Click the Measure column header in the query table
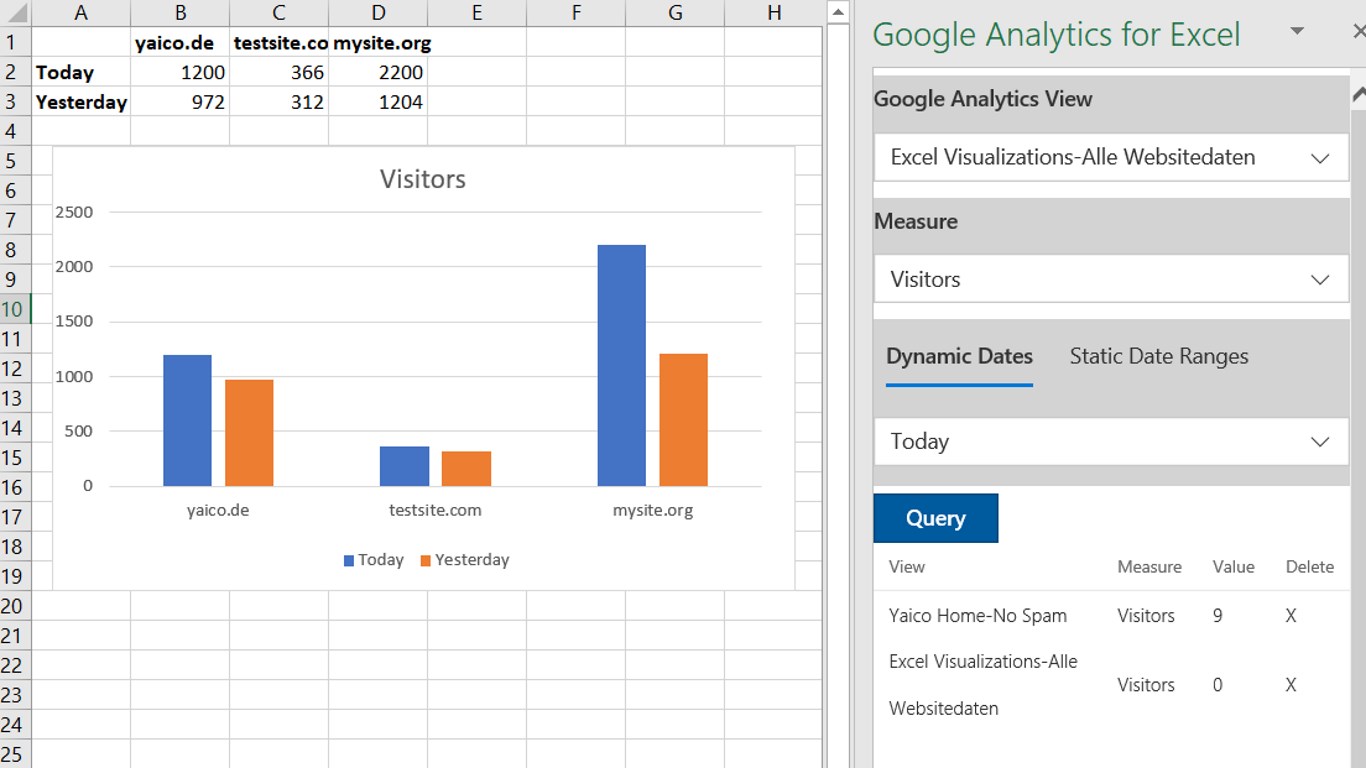Image resolution: width=1366 pixels, height=768 pixels. (1150, 567)
